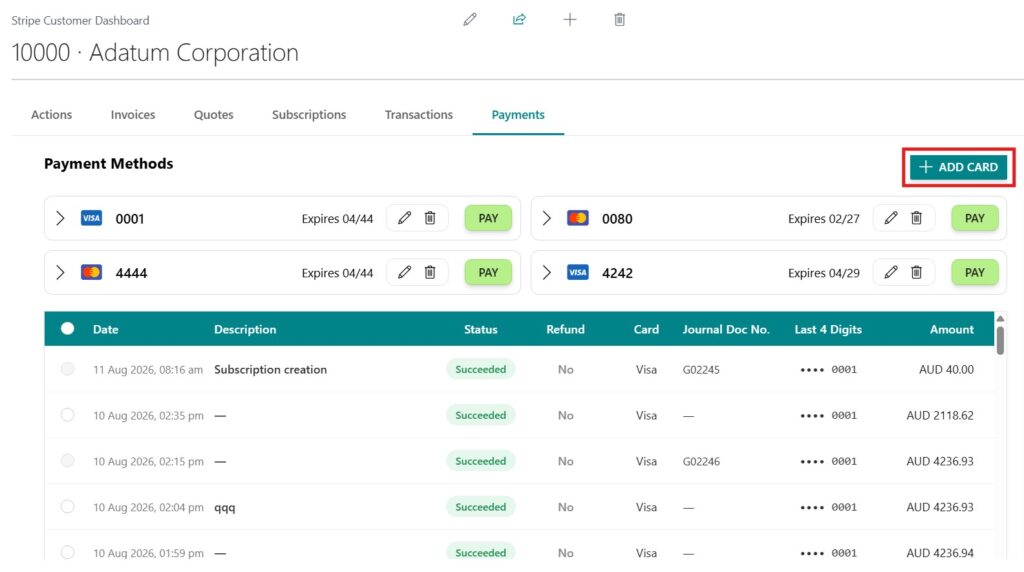
Task: Click the Visa logo of card 0001
Action: tap(91, 218)
